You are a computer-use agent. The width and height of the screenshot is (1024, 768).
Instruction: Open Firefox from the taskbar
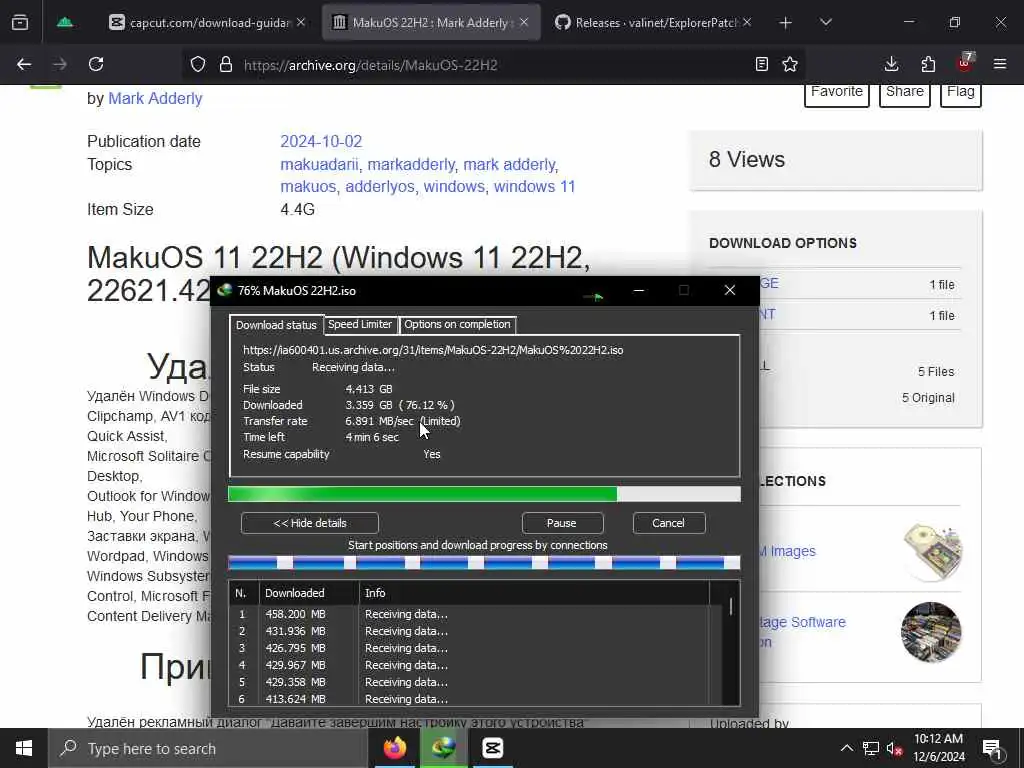point(394,748)
